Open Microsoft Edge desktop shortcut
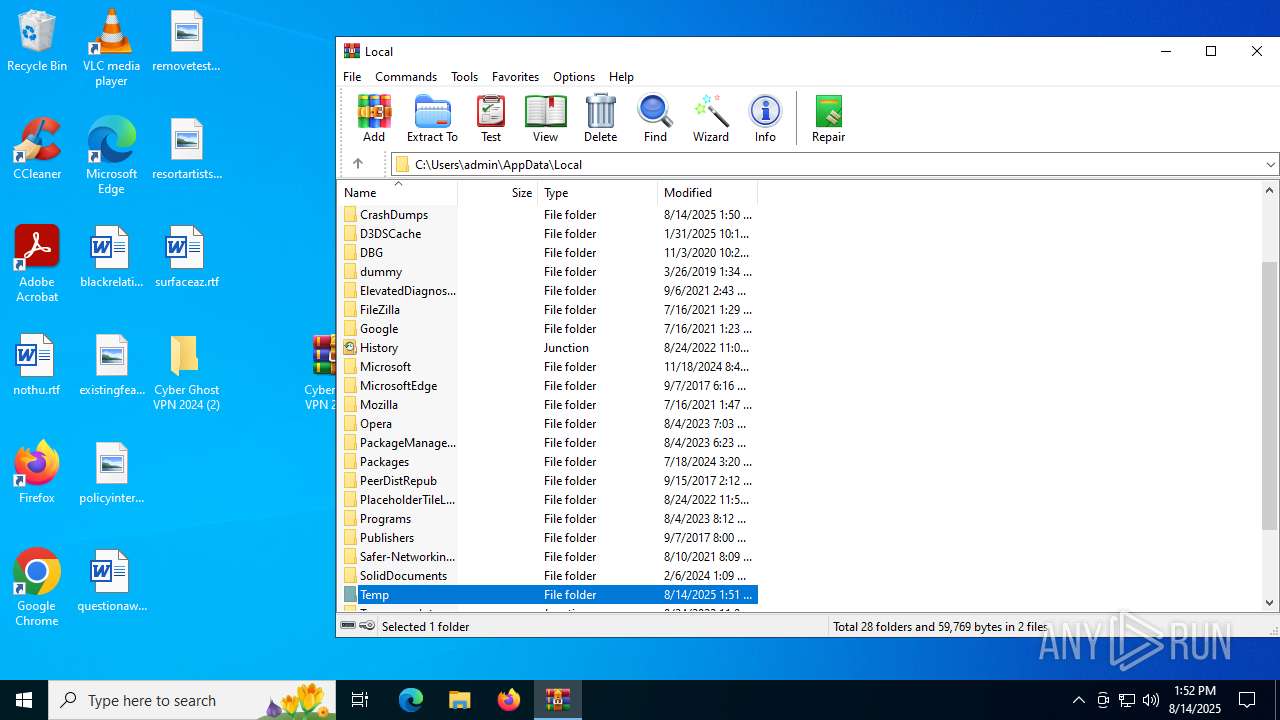Image resolution: width=1280 pixels, height=720 pixels. click(x=111, y=156)
